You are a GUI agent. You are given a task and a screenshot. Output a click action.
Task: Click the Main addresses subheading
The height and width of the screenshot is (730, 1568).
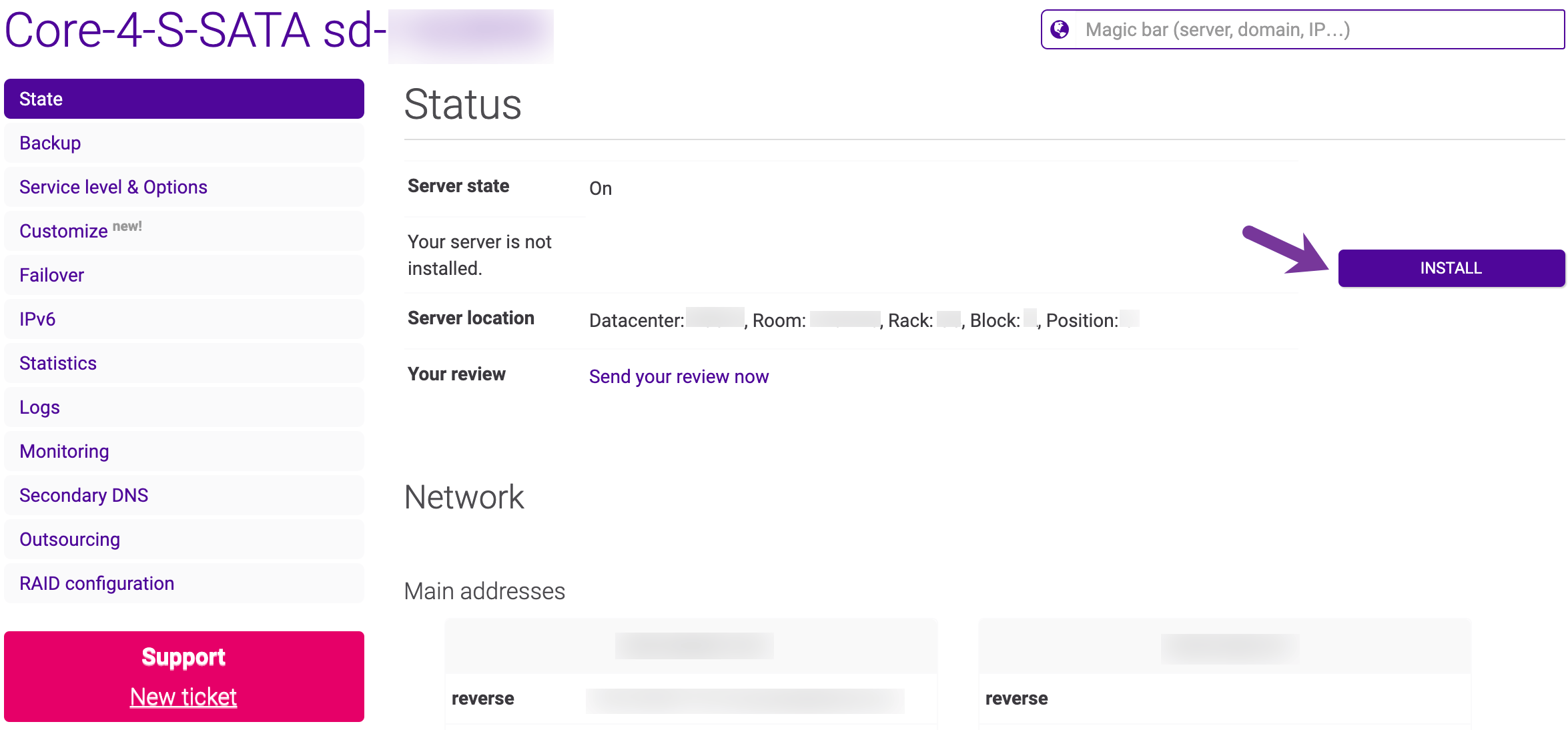tap(484, 591)
